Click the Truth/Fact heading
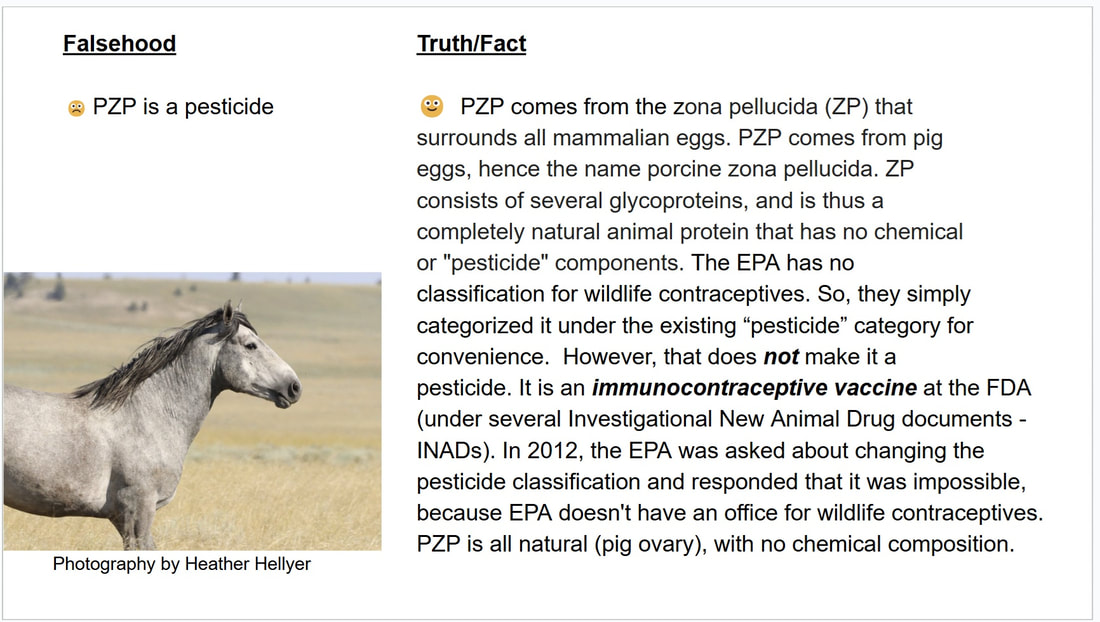 coord(471,43)
